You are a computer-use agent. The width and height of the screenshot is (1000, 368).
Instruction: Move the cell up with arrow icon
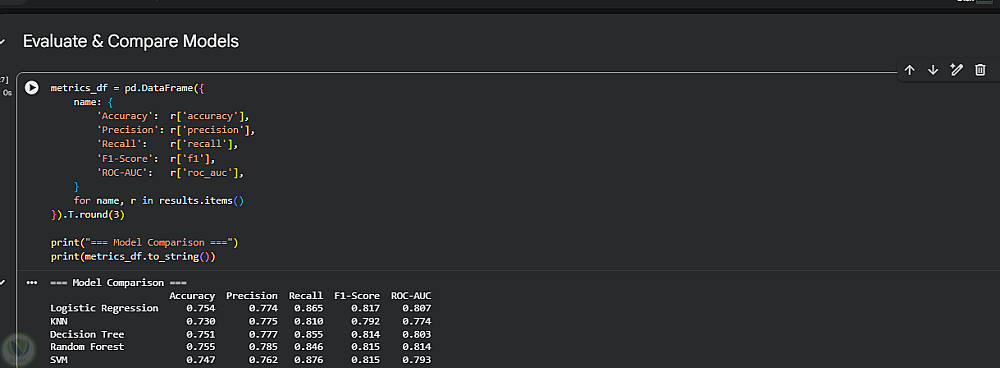click(909, 70)
